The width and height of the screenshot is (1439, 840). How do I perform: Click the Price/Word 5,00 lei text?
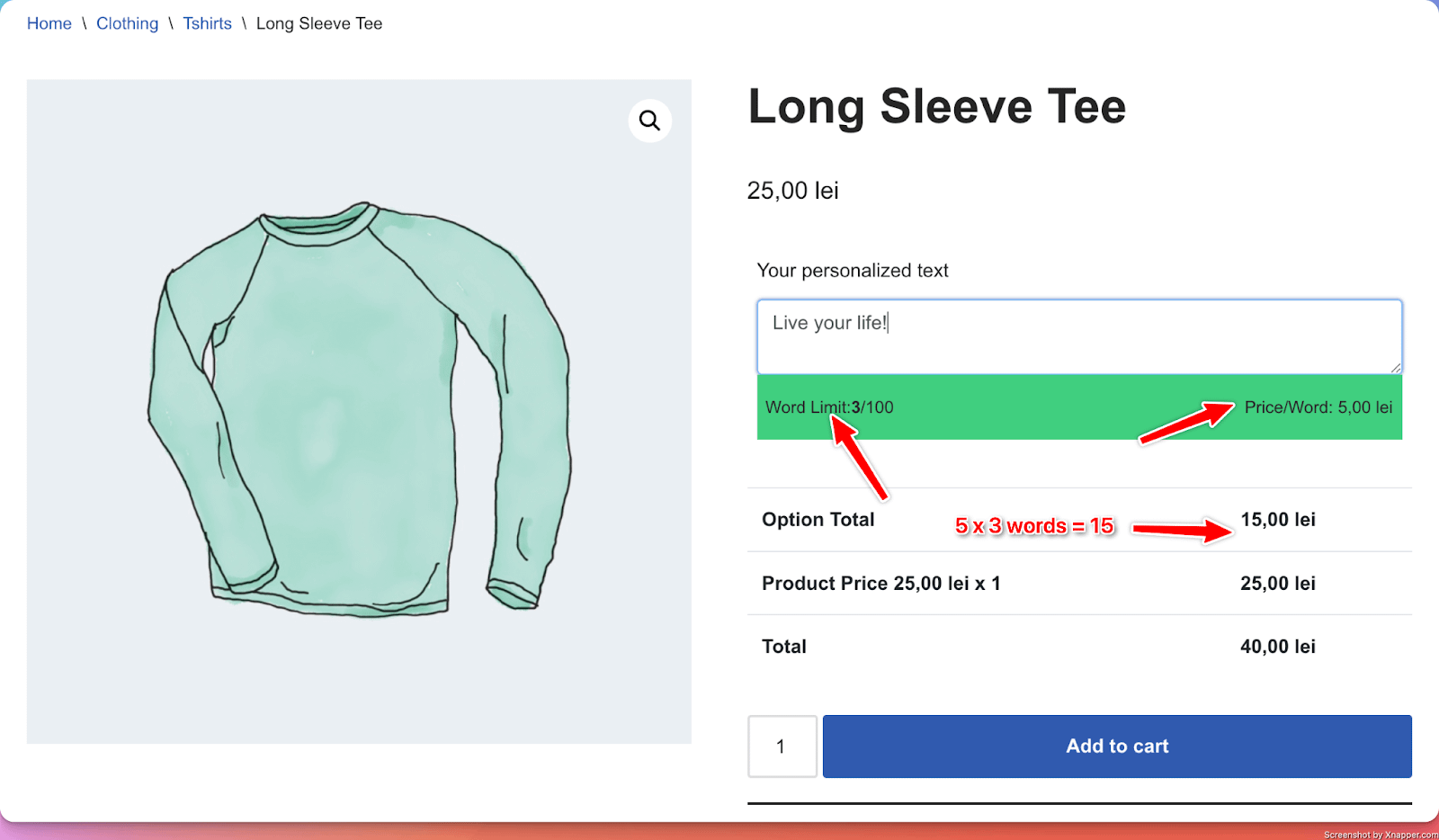[1318, 407]
